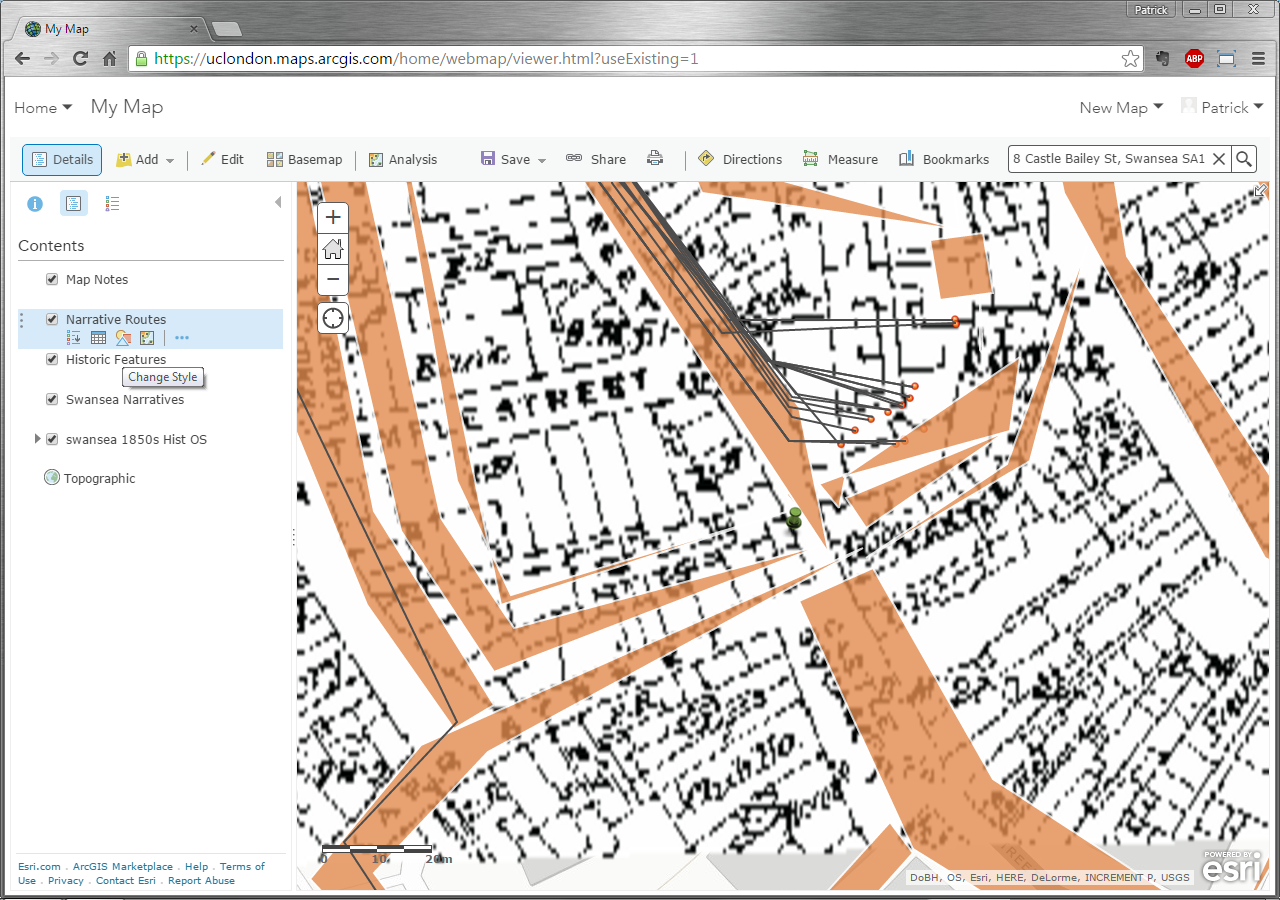Click the Print icon in the toolbar
The image size is (1280, 900).
pos(655,159)
